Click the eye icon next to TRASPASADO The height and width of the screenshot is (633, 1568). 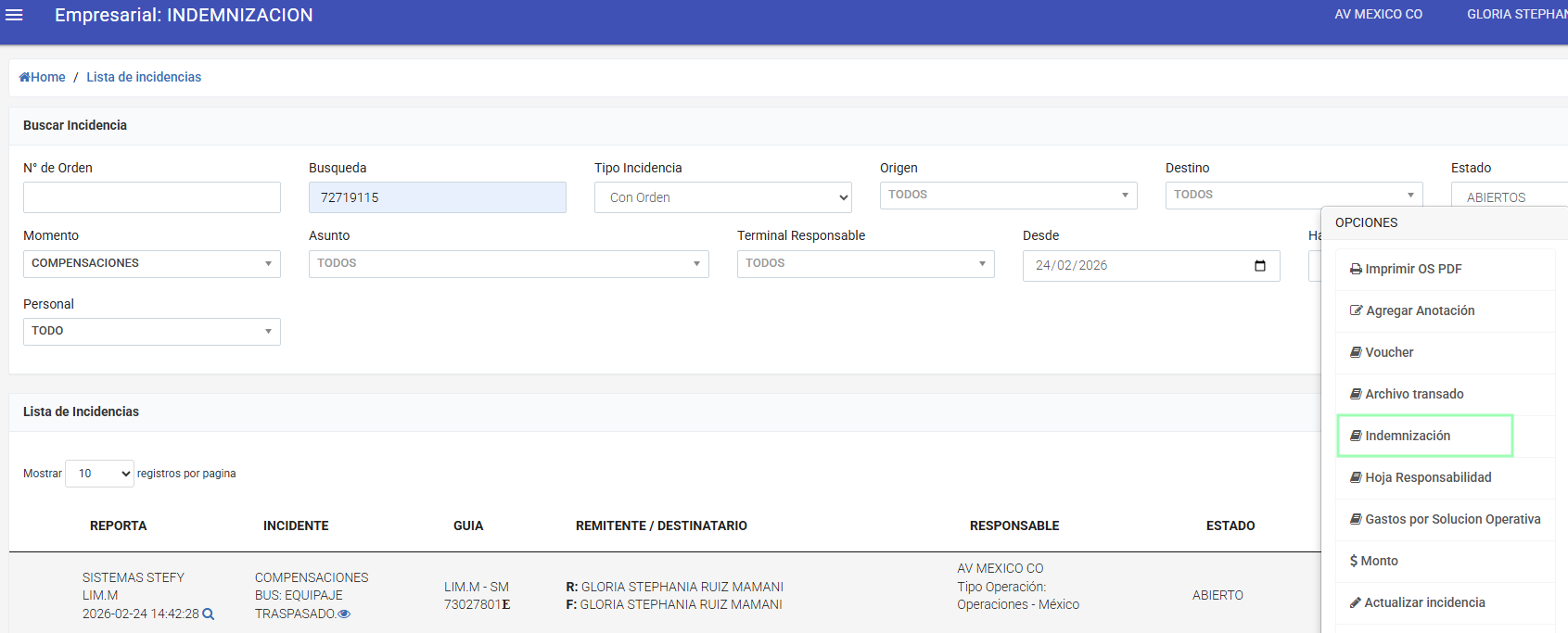[x=345, y=614]
